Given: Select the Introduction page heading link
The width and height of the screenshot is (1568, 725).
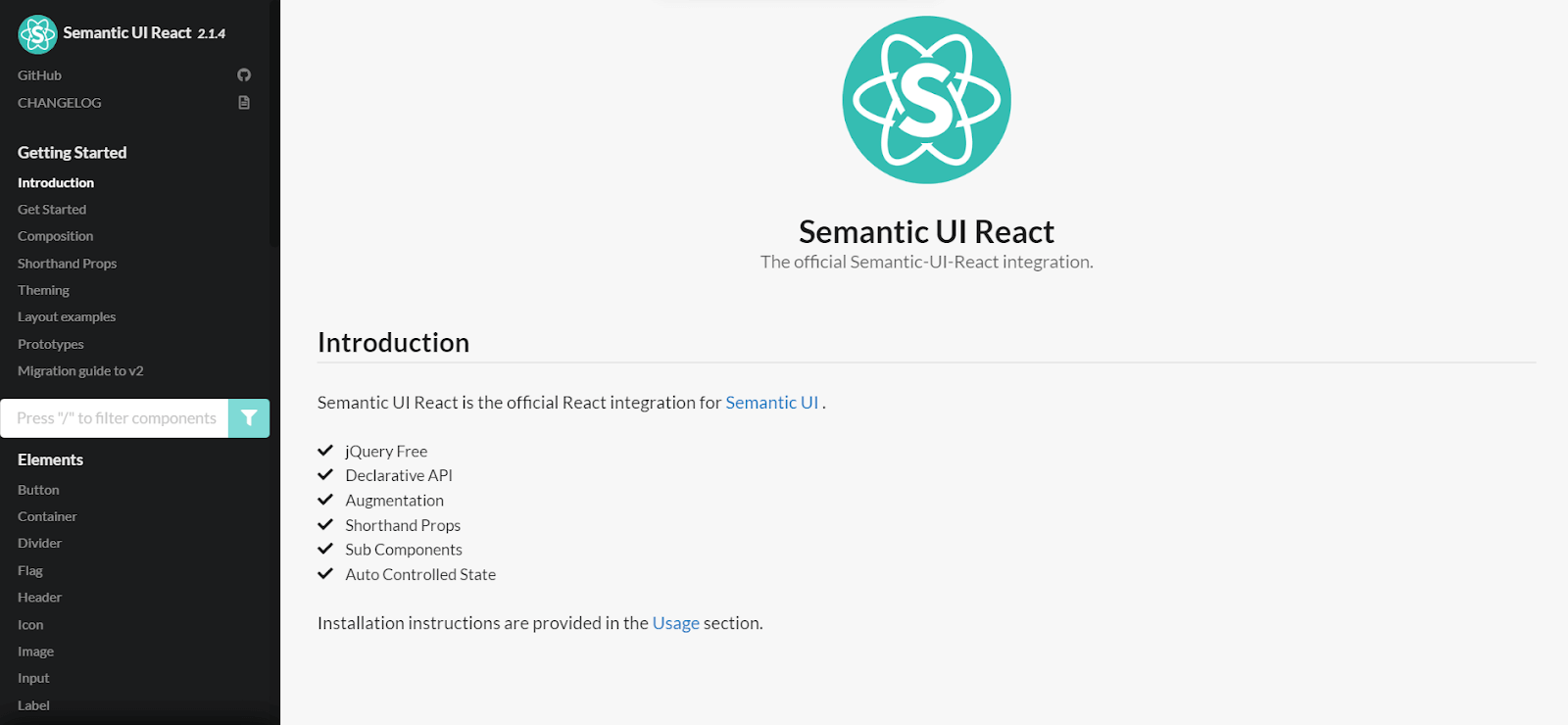Looking at the screenshot, I should point(56,182).
